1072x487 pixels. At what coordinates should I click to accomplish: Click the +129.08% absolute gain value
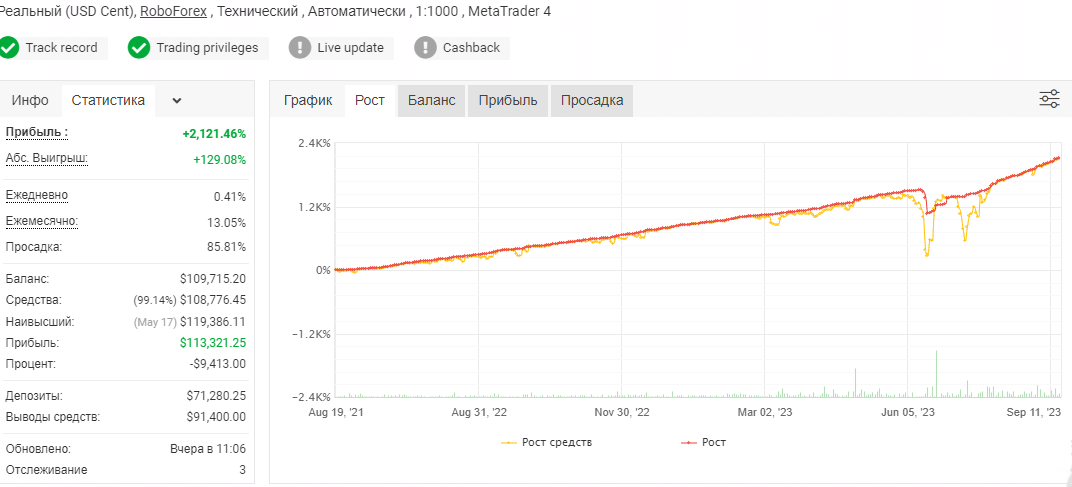[219, 160]
